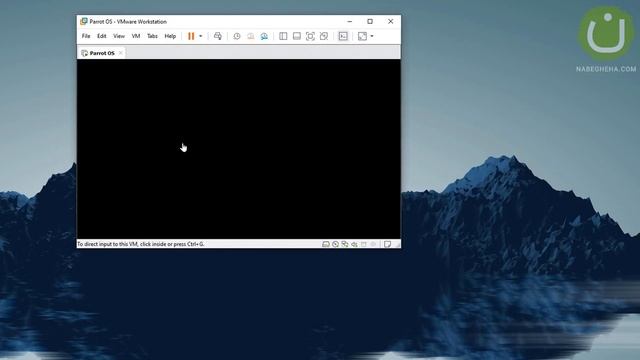Pause the Parrot OS virtual machine

(191, 36)
